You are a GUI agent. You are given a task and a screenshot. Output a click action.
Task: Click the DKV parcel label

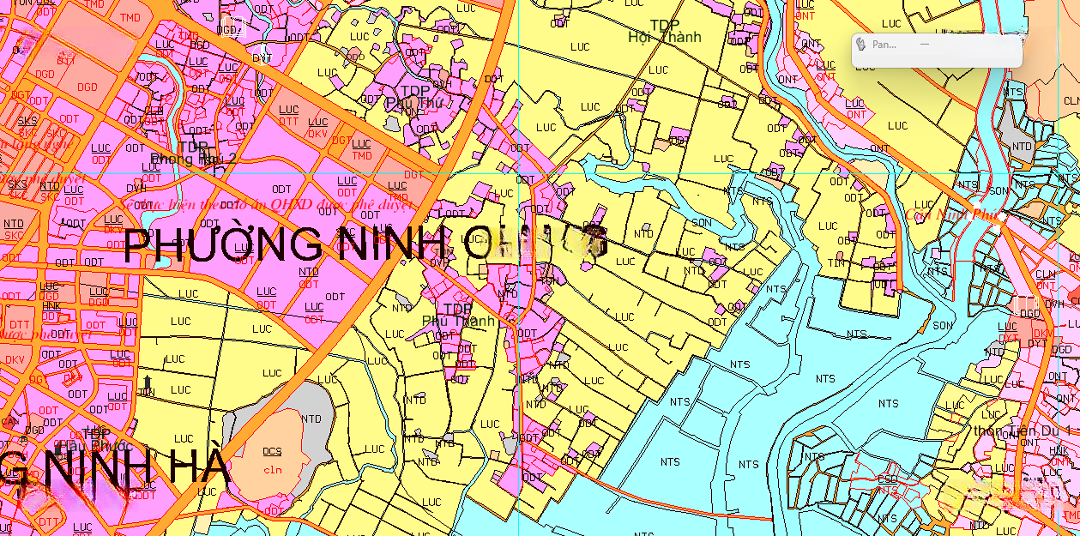318,134
